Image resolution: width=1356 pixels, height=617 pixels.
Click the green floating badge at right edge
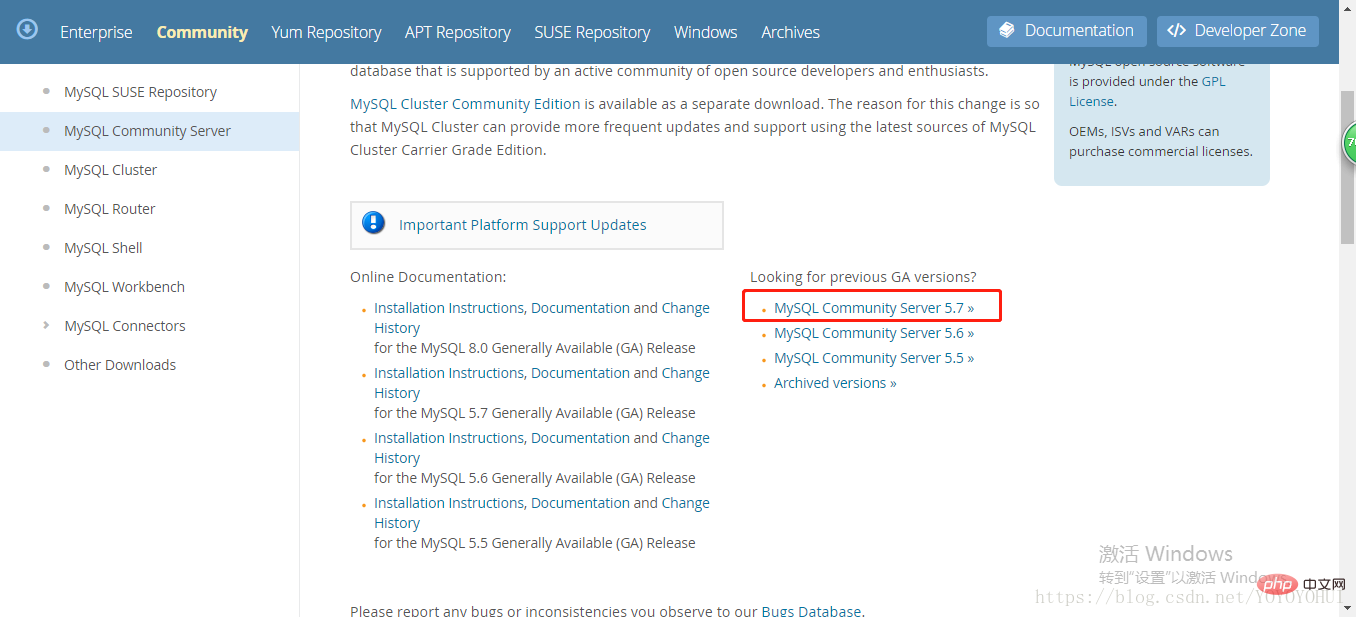point(1349,145)
